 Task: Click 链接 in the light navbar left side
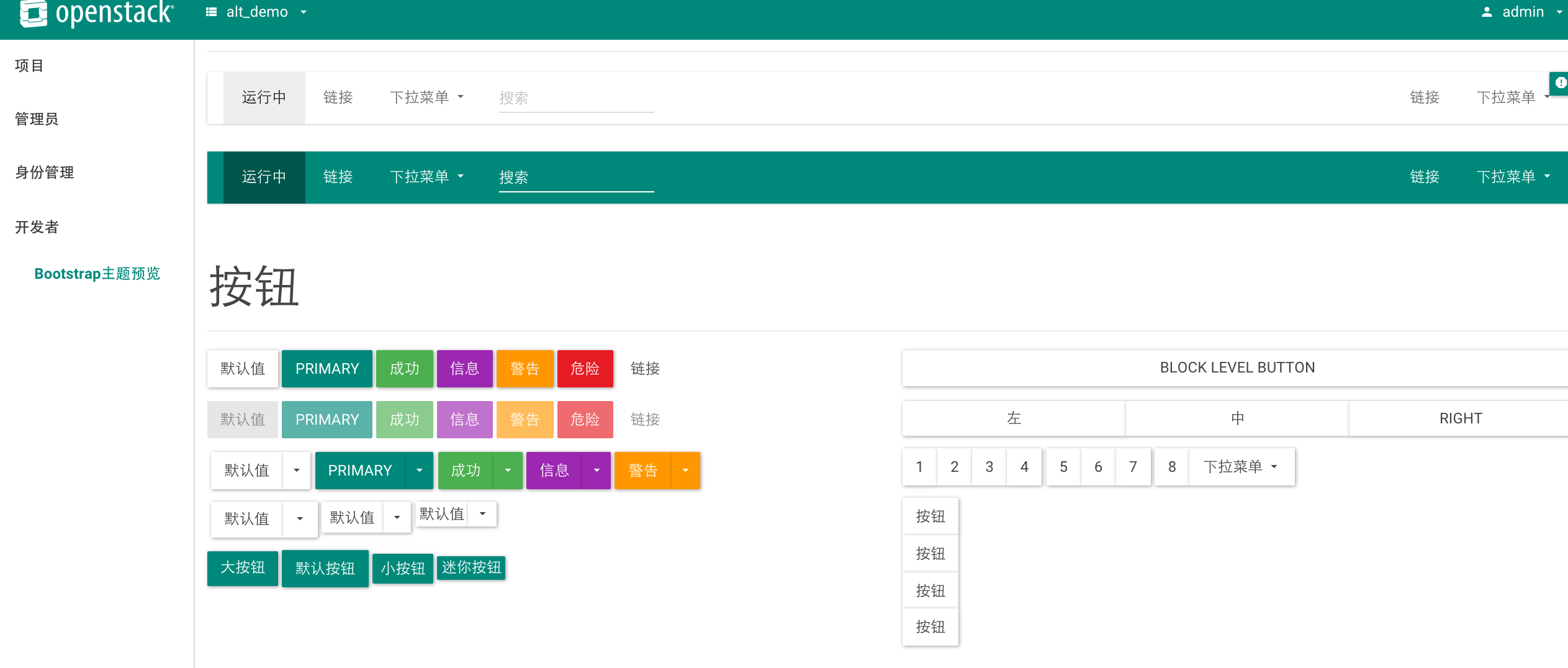point(338,97)
